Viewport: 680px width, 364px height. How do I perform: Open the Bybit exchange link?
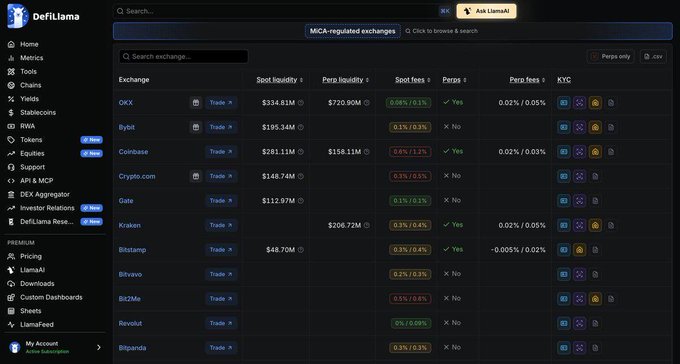127,127
